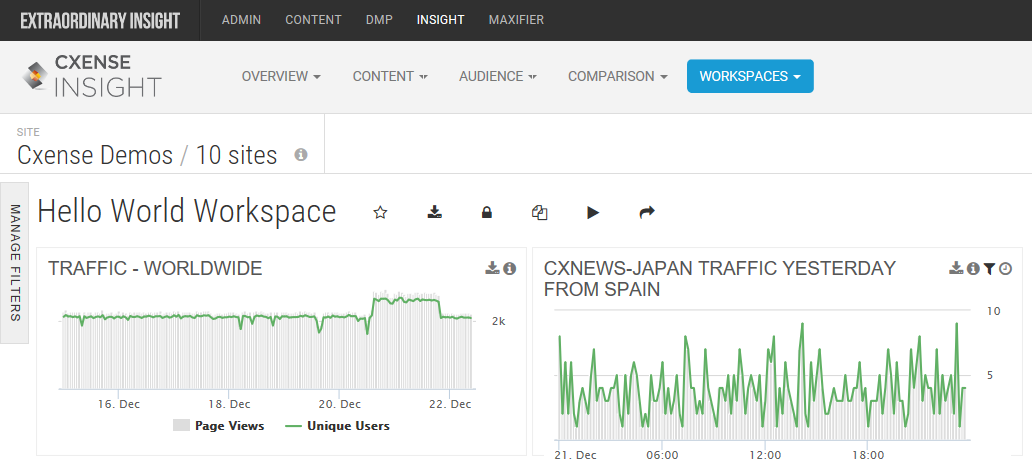The height and width of the screenshot is (462, 1032).
Task: Click the lock icon for workspace
Action: [486, 213]
